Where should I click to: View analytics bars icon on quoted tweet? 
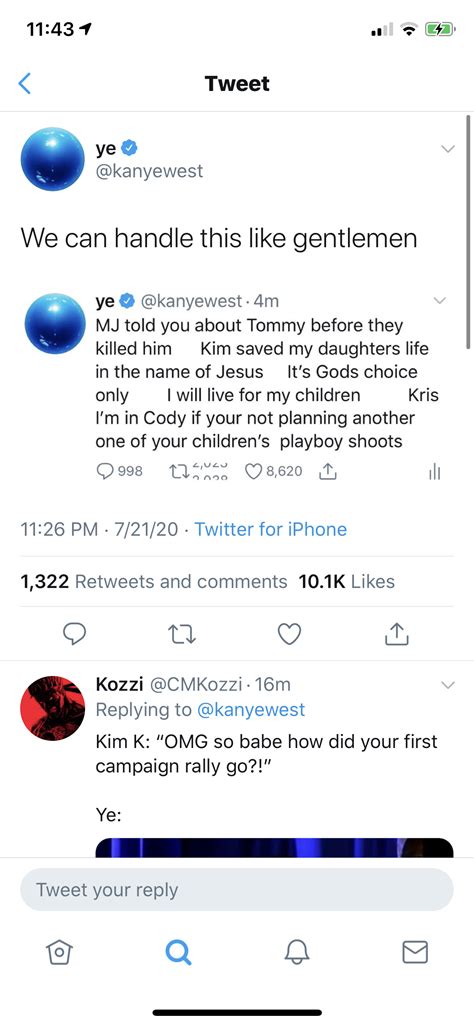point(435,472)
